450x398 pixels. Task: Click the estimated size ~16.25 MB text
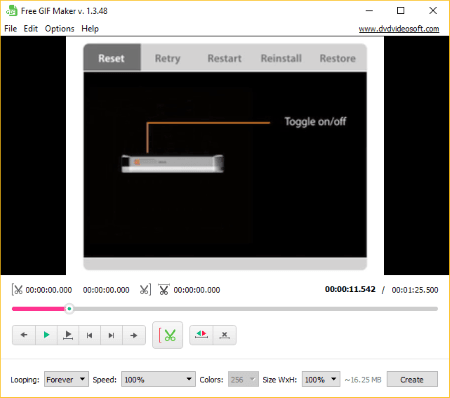pyautogui.click(x=363, y=380)
